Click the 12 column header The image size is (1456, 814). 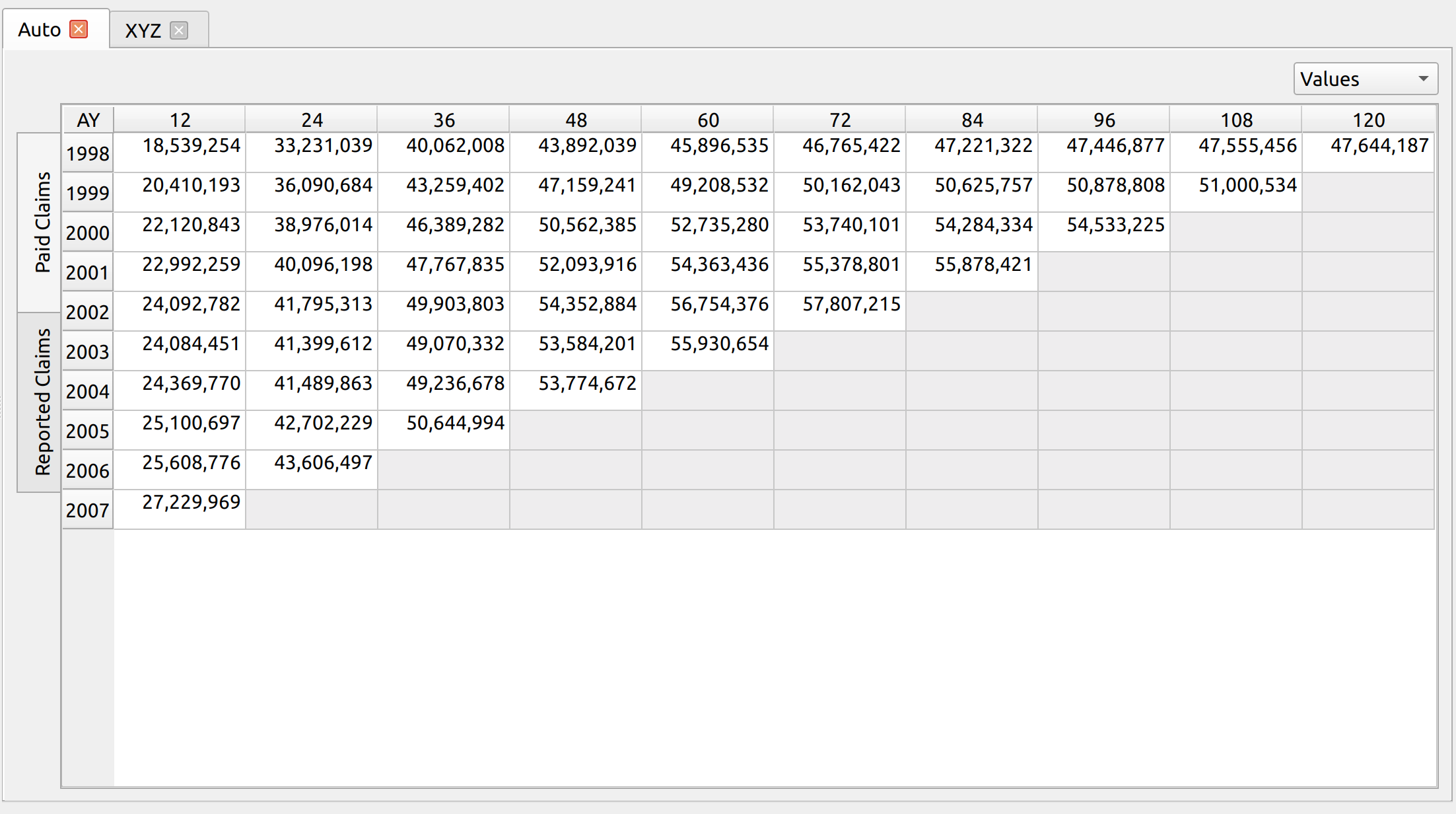(x=180, y=120)
